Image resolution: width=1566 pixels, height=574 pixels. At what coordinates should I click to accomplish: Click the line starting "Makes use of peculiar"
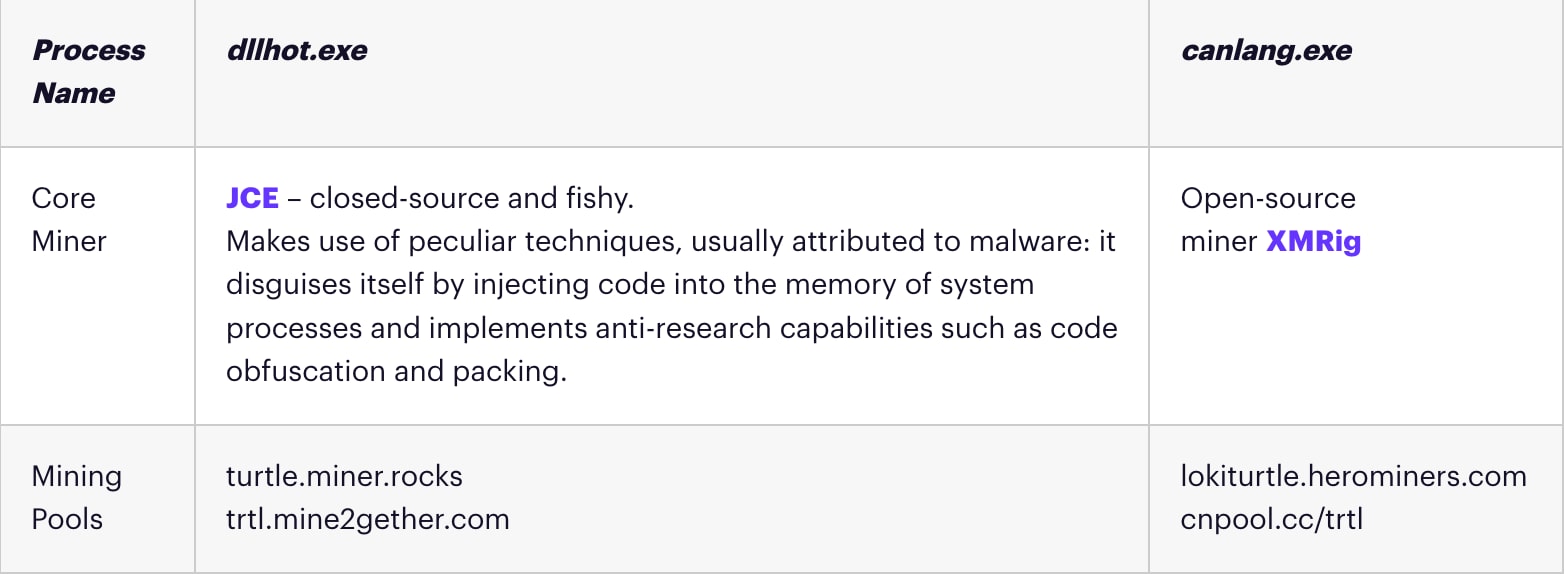670,241
